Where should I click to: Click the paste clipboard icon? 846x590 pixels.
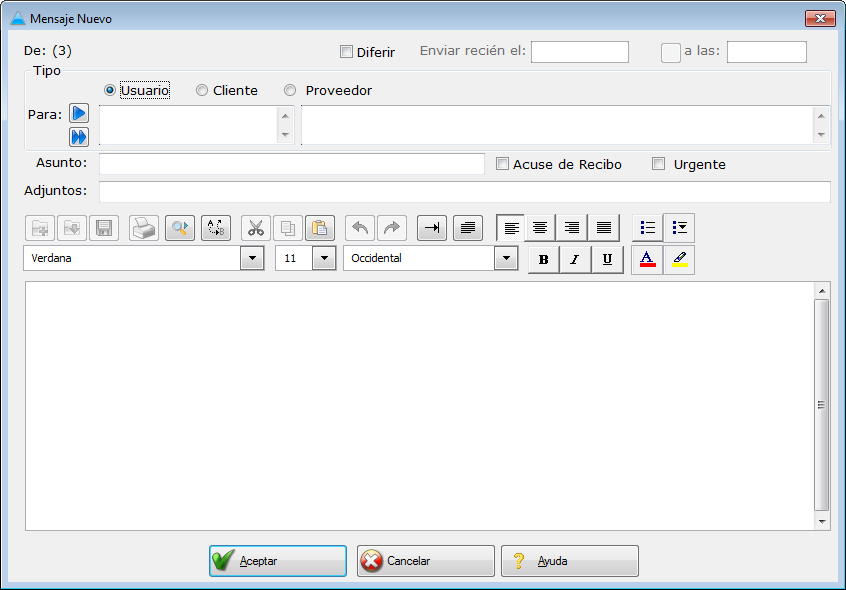point(320,228)
